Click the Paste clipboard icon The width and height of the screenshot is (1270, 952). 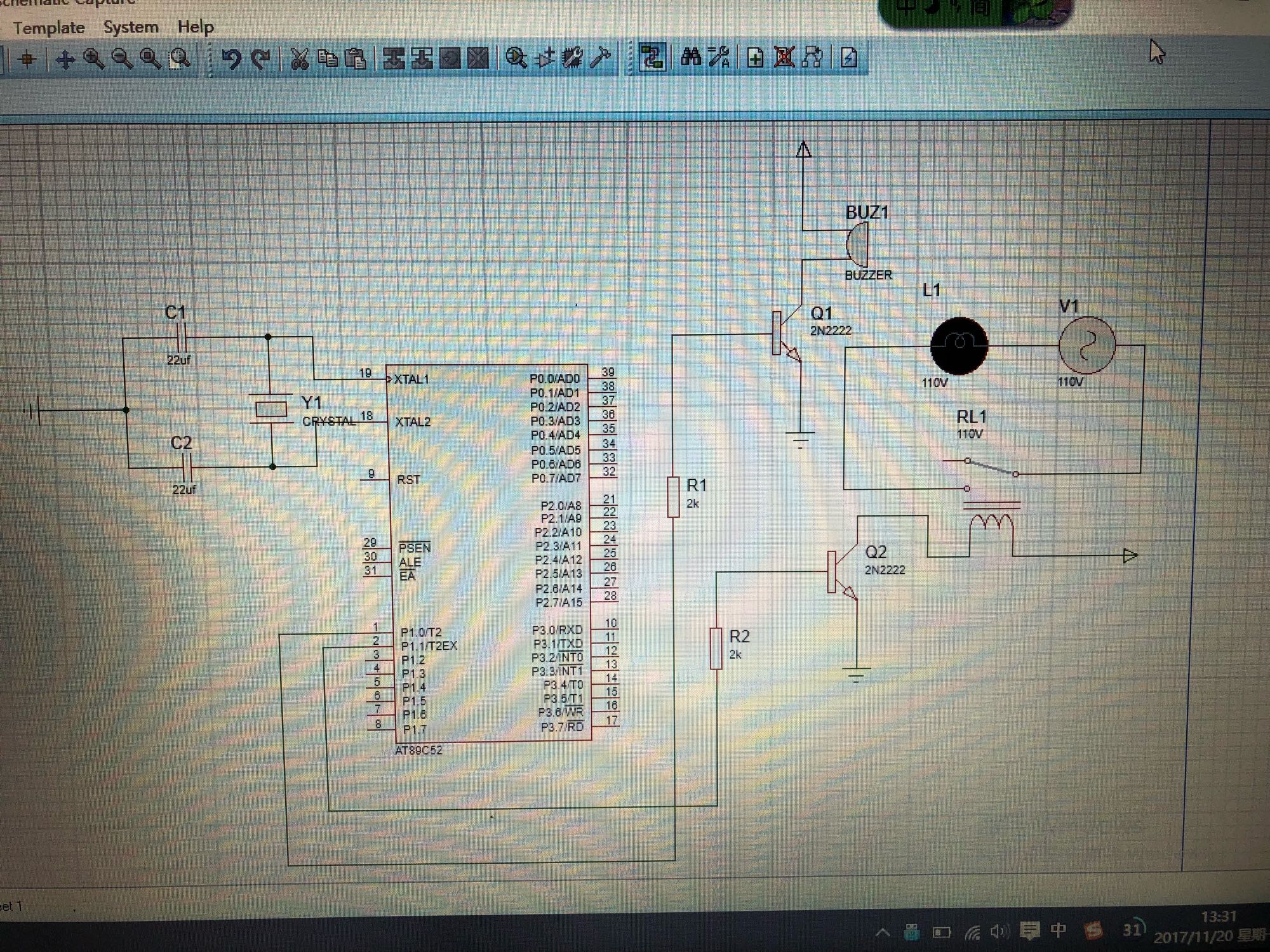click(x=355, y=59)
